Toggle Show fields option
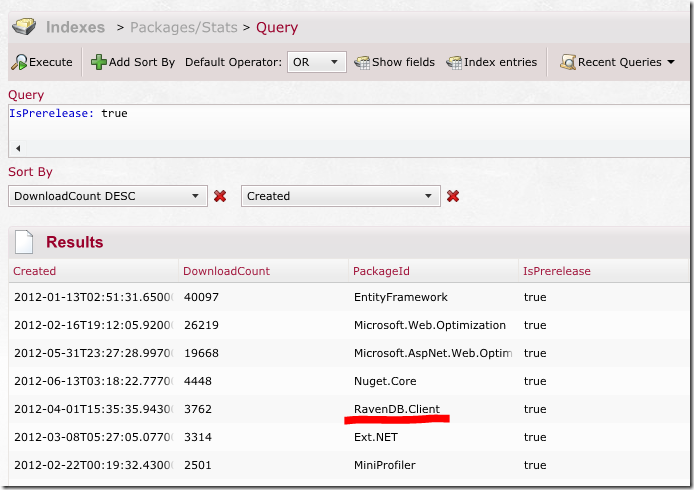694x490 pixels. point(394,62)
